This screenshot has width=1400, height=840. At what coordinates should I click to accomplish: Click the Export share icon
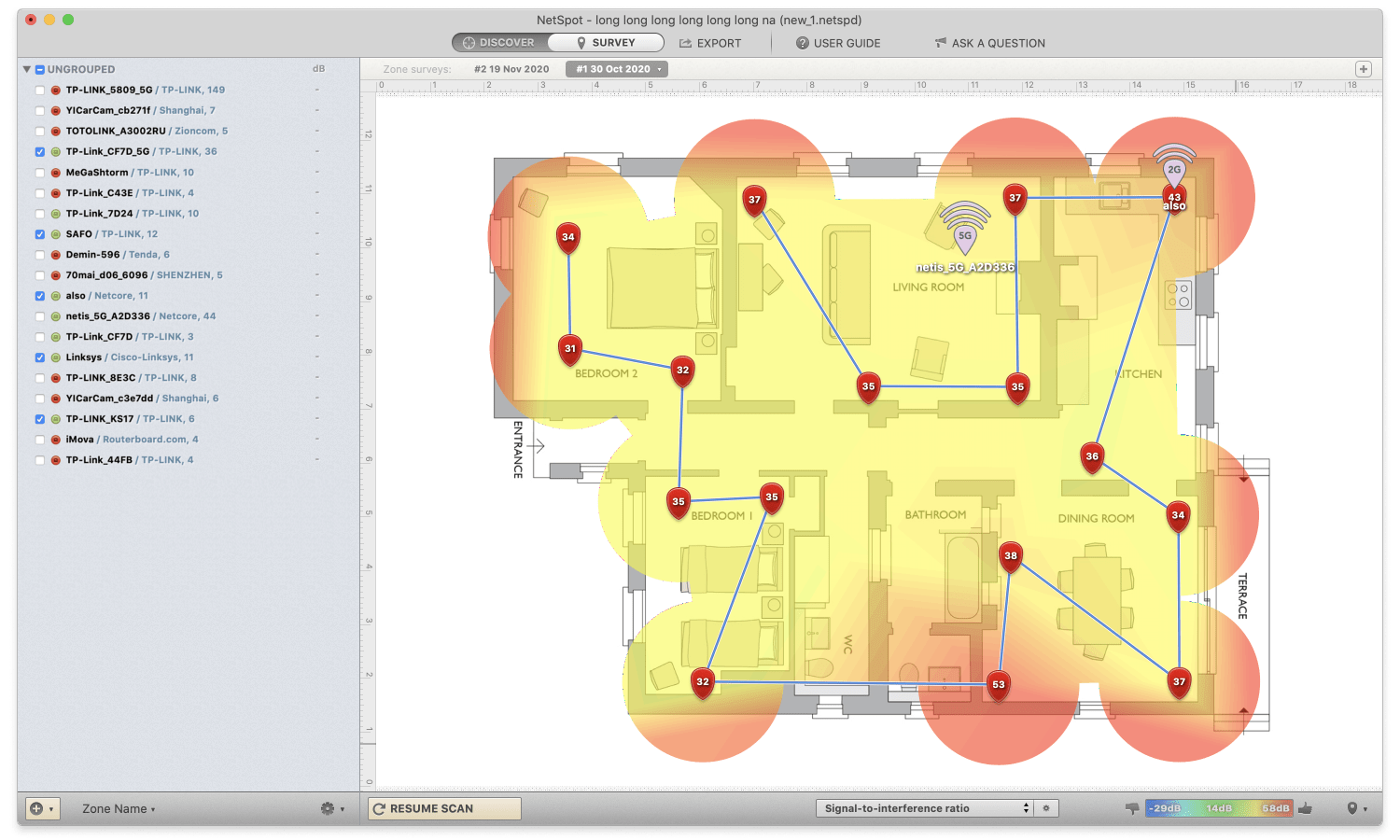(x=685, y=43)
